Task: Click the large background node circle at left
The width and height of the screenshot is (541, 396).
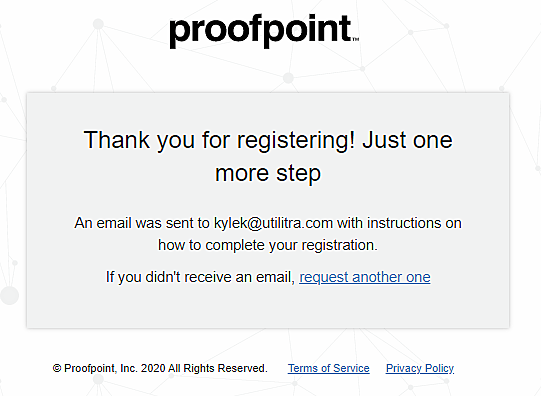Action: pos(9,296)
